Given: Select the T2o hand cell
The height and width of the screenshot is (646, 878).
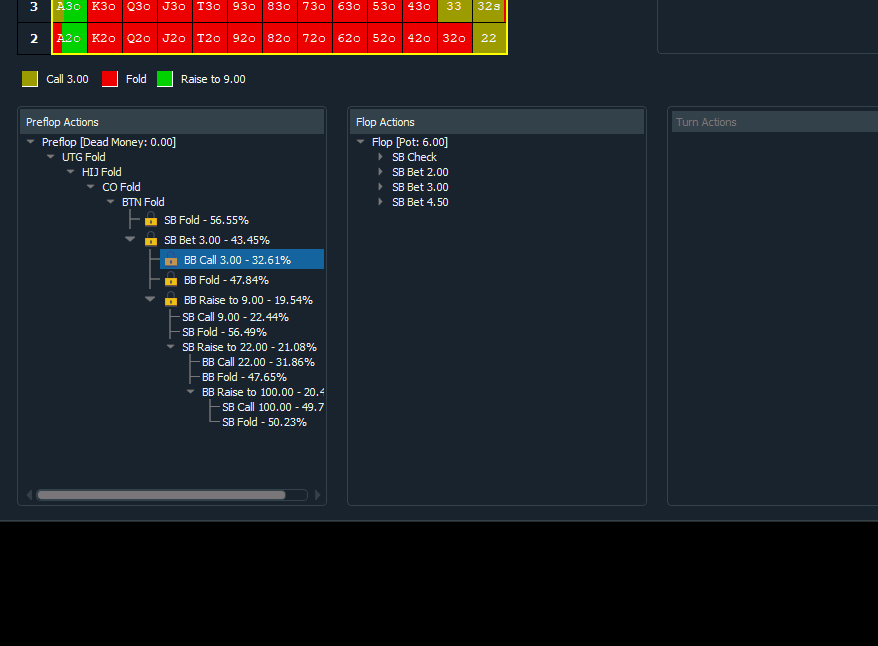Looking at the screenshot, I should click(x=209, y=39).
